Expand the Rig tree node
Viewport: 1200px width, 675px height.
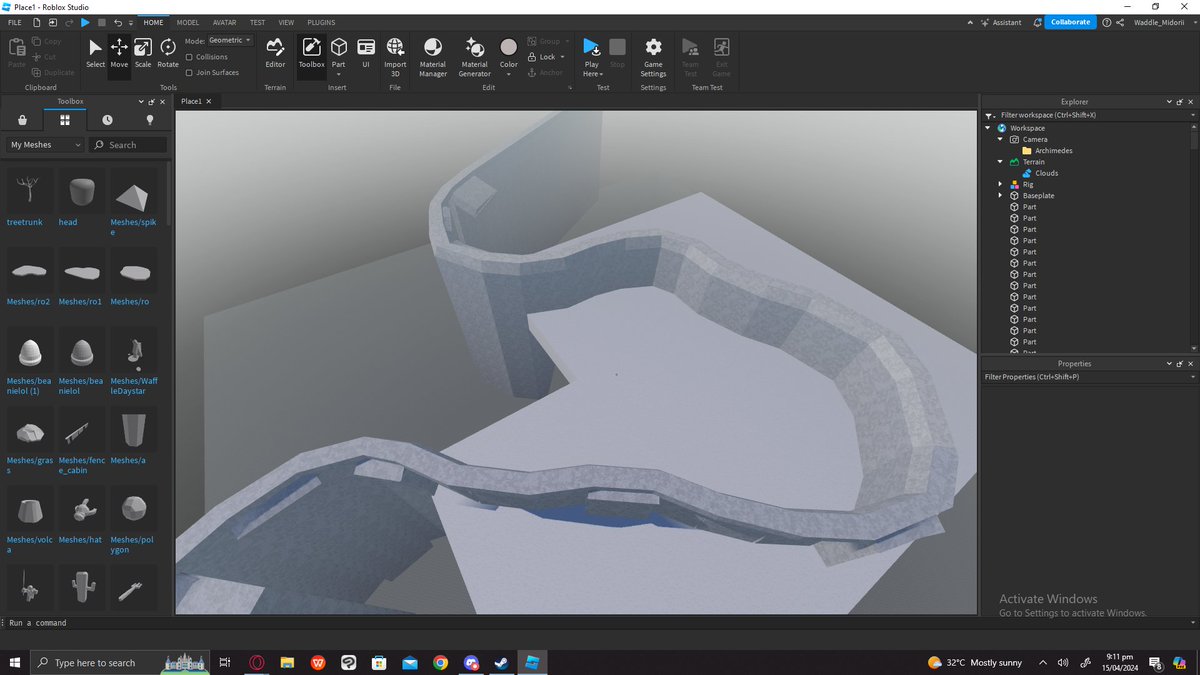[x=1001, y=184]
